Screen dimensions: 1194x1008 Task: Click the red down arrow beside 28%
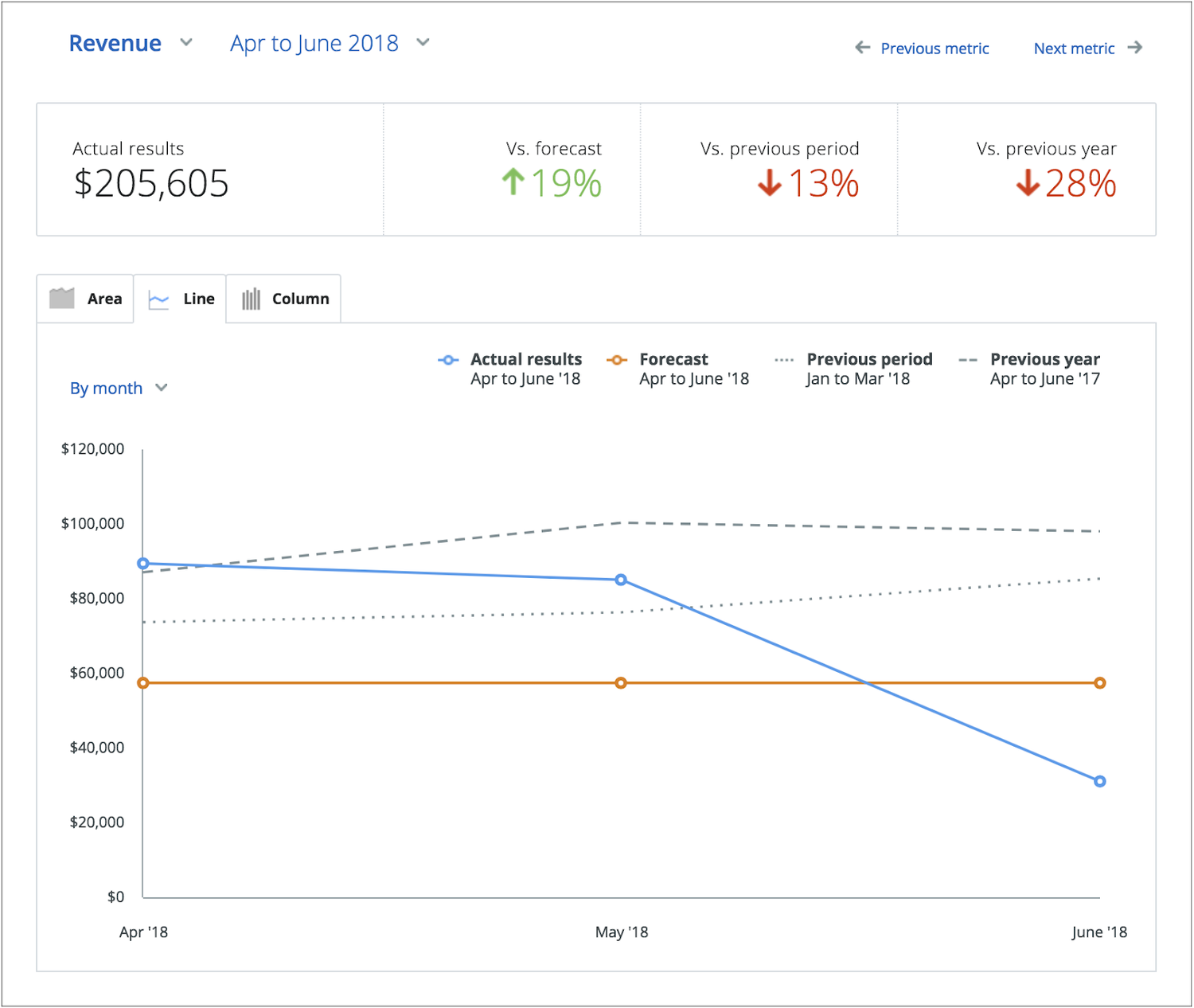[x=1027, y=183]
